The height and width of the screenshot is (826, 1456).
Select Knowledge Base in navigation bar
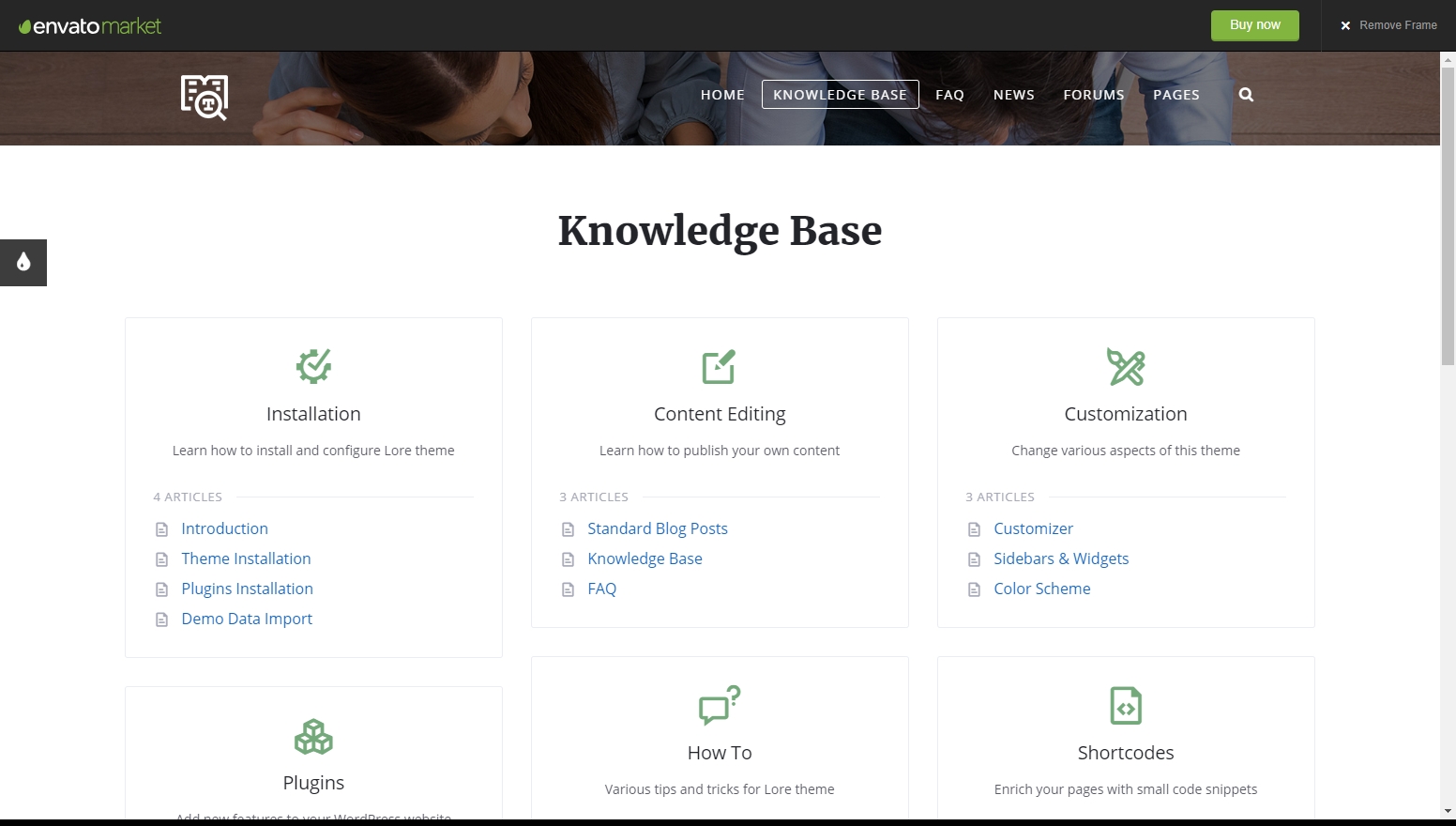coord(840,95)
